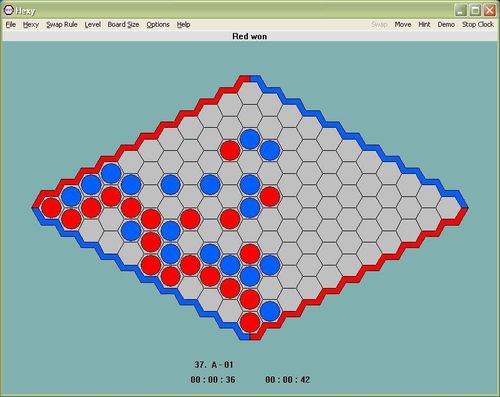Click the Move command

pos(403,25)
